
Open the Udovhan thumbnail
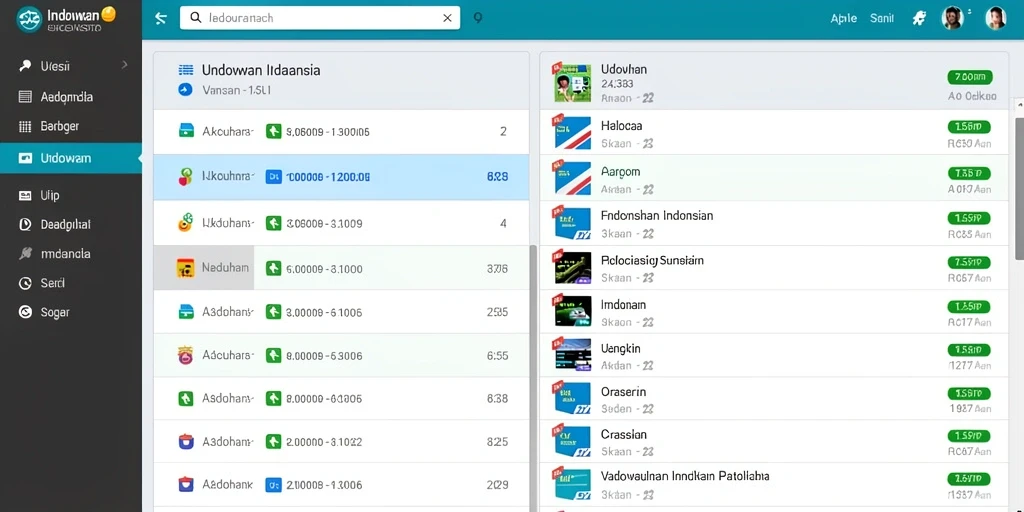tap(572, 82)
